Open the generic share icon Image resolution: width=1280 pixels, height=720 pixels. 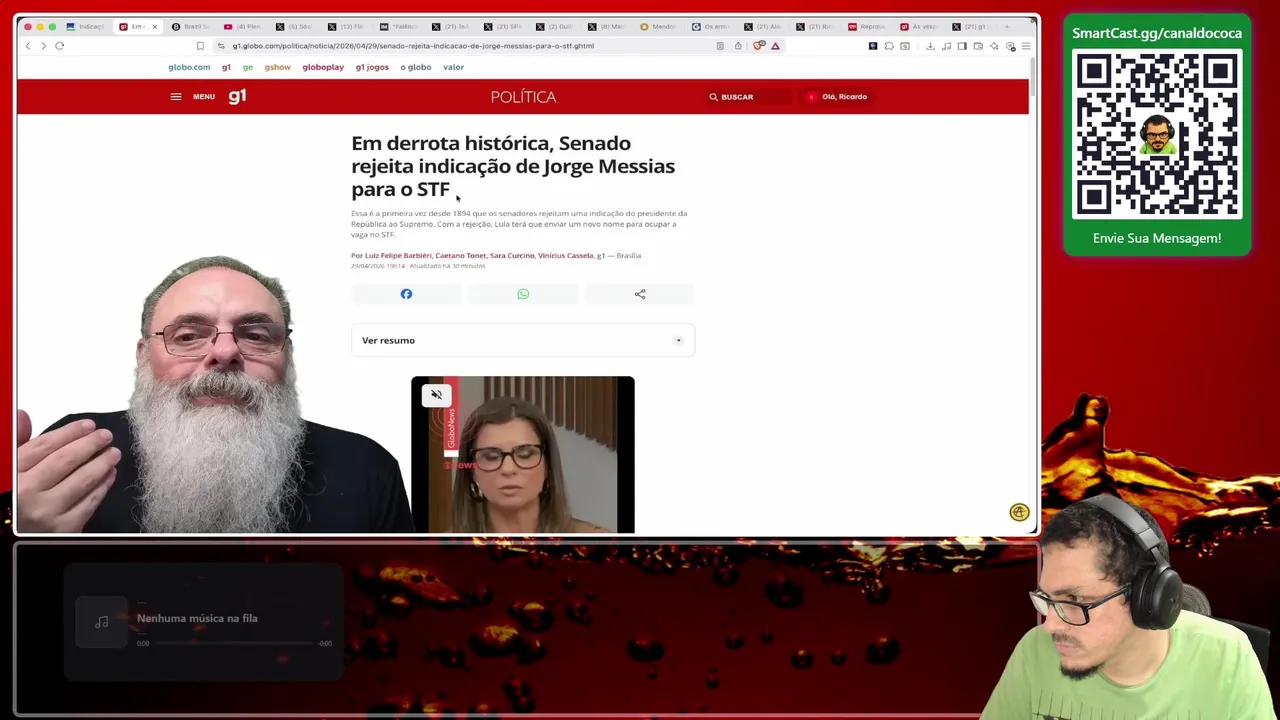click(x=640, y=294)
